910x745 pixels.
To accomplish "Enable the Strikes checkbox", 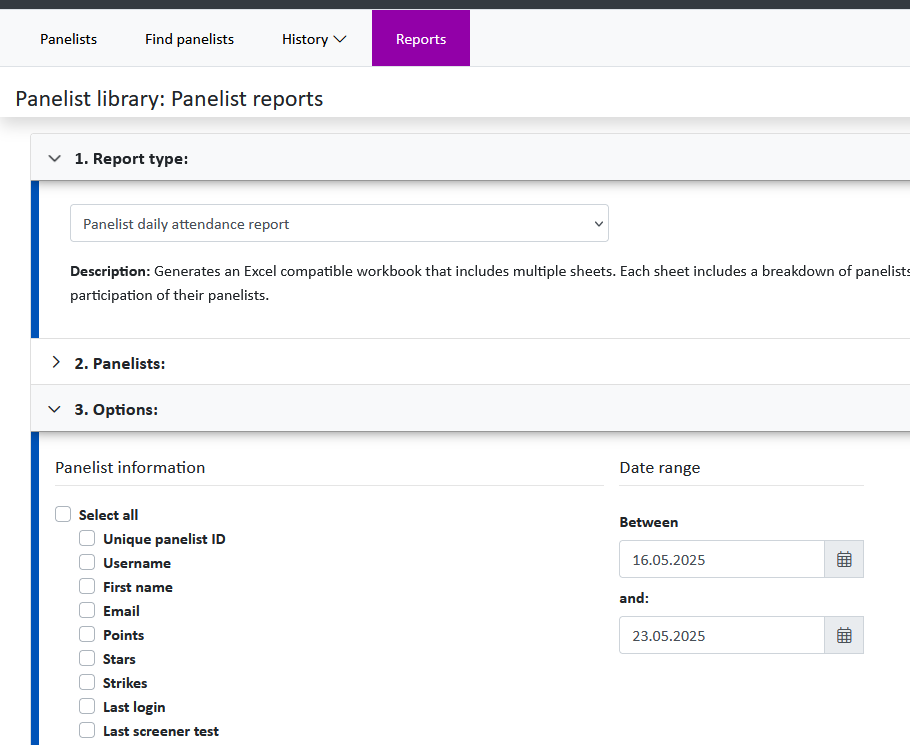I will pos(87,682).
